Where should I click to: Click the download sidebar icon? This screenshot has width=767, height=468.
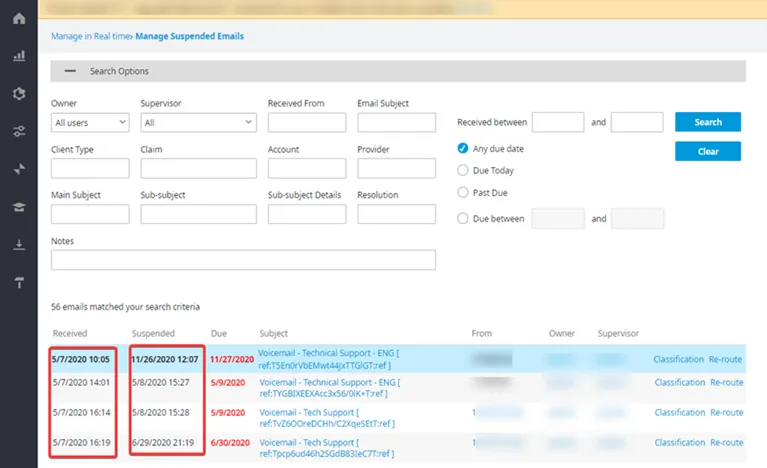pyautogui.click(x=19, y=245)
